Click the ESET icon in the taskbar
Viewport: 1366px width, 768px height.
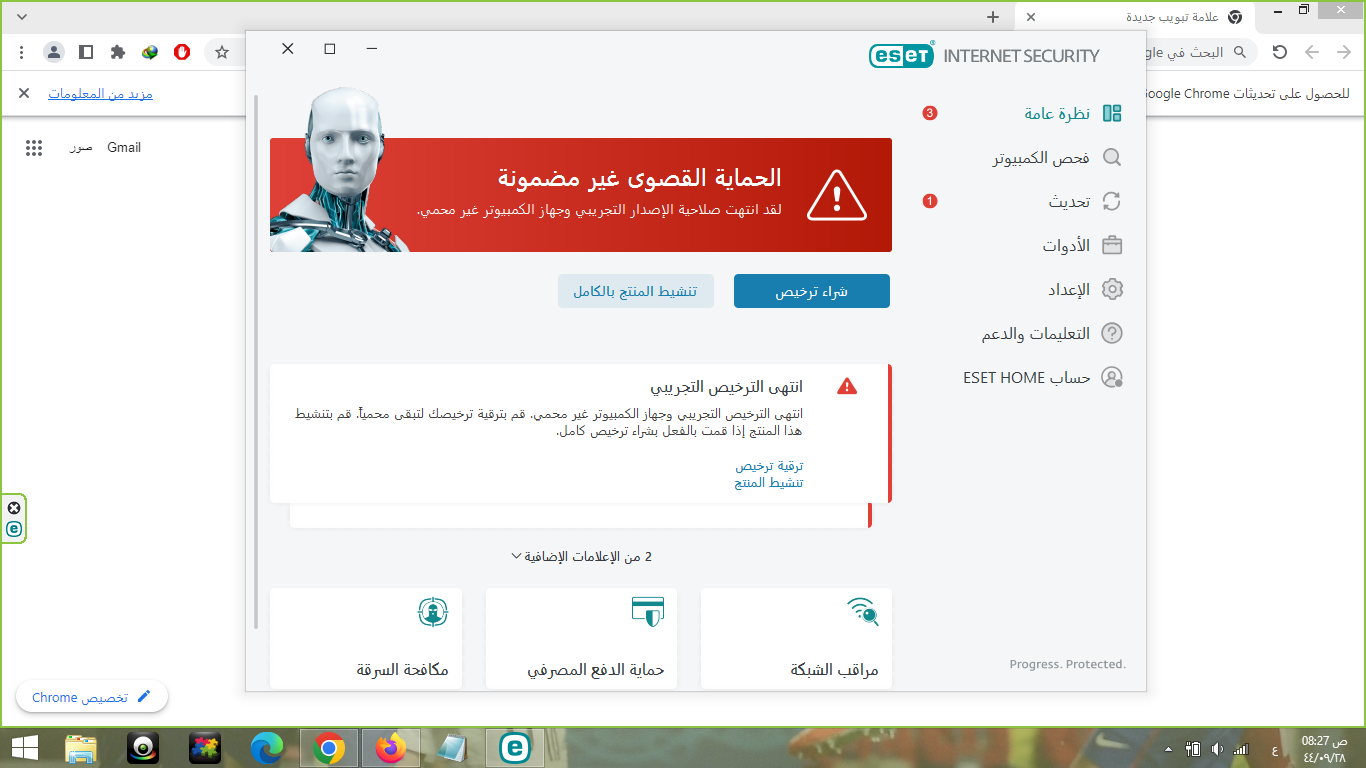515,748
